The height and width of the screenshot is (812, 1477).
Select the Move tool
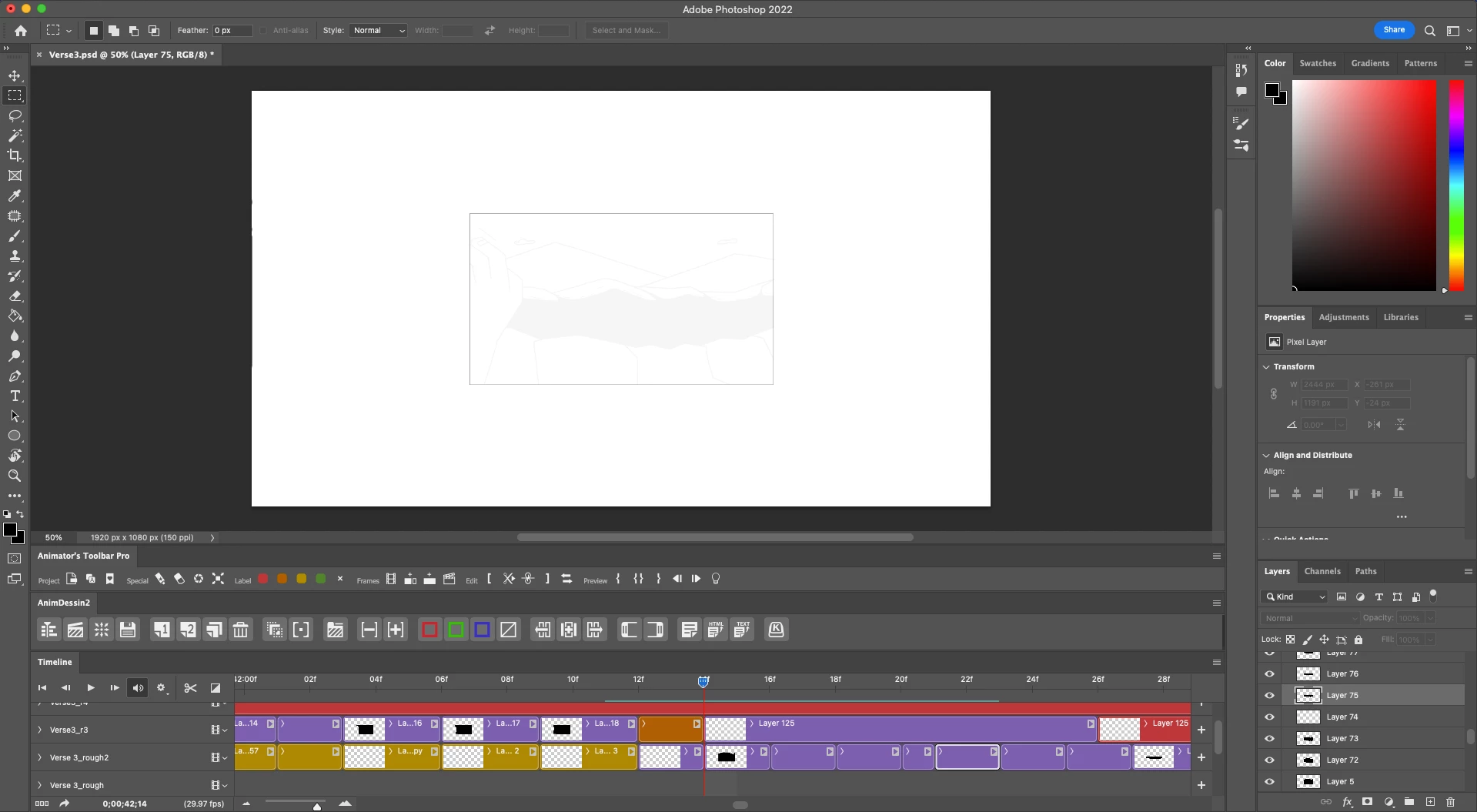(15, 75)
